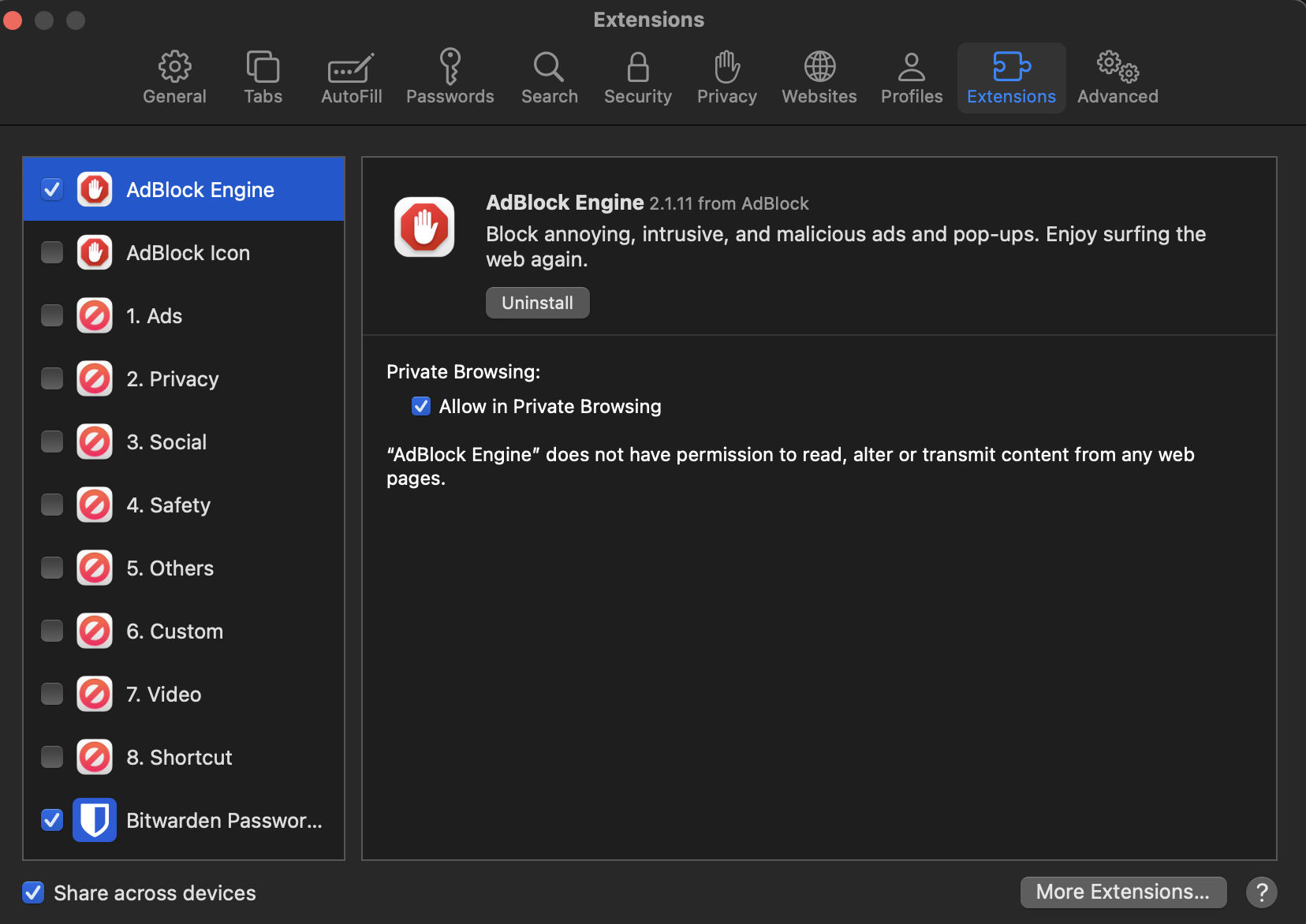Screen dimensions: 1306x924
Task: Click the "AdBlock Engine" sidebar row label
Action: pyautogui.click(x=200, y=190)
